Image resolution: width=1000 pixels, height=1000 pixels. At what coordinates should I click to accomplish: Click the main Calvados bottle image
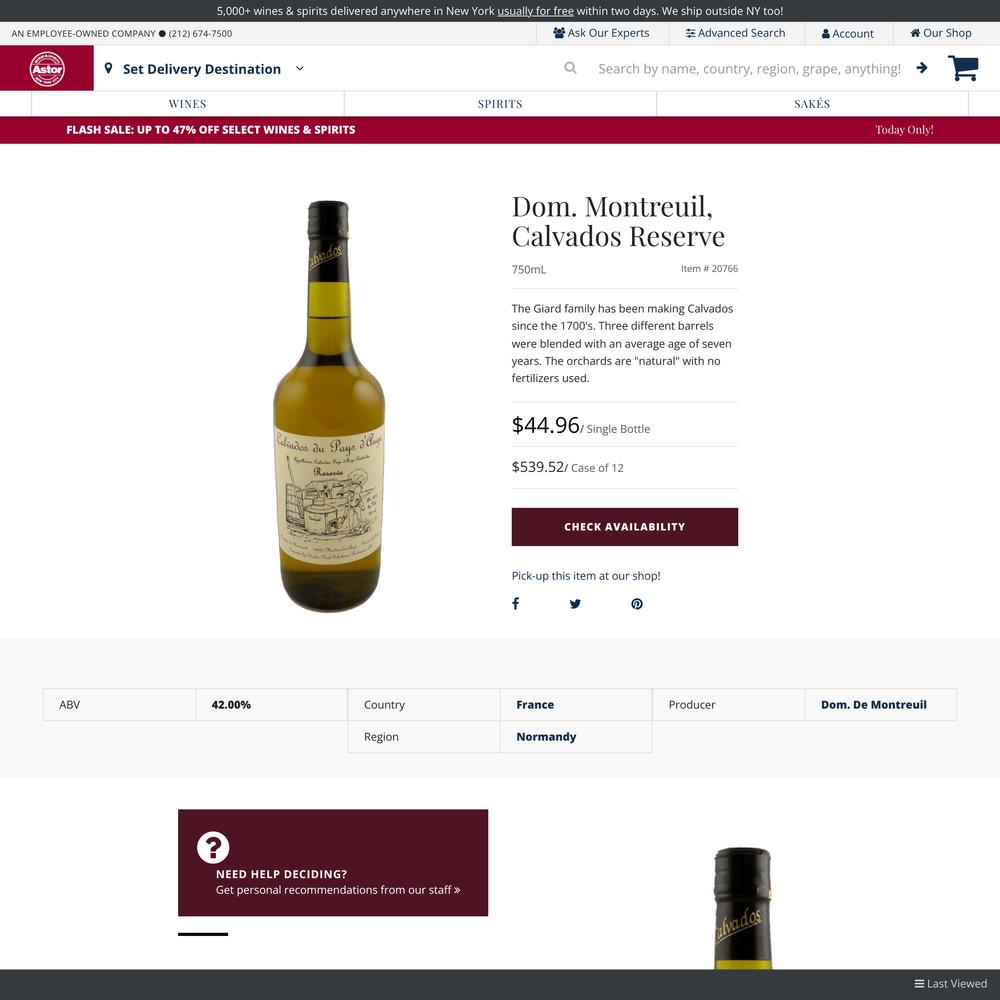pyautogui.click(x=329, y=406)
